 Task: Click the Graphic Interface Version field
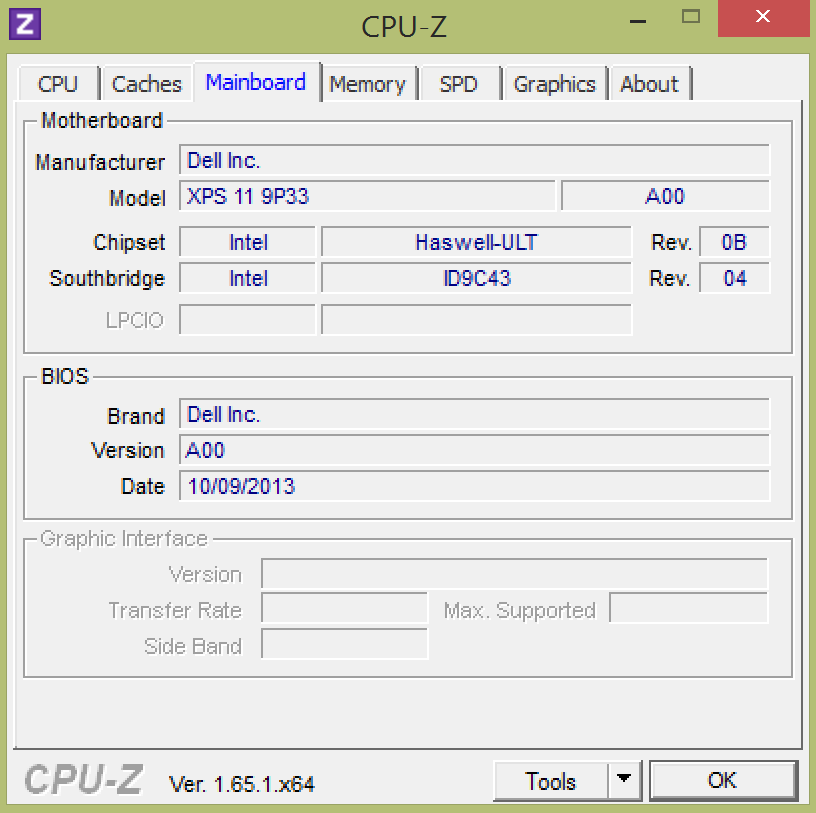514,574
